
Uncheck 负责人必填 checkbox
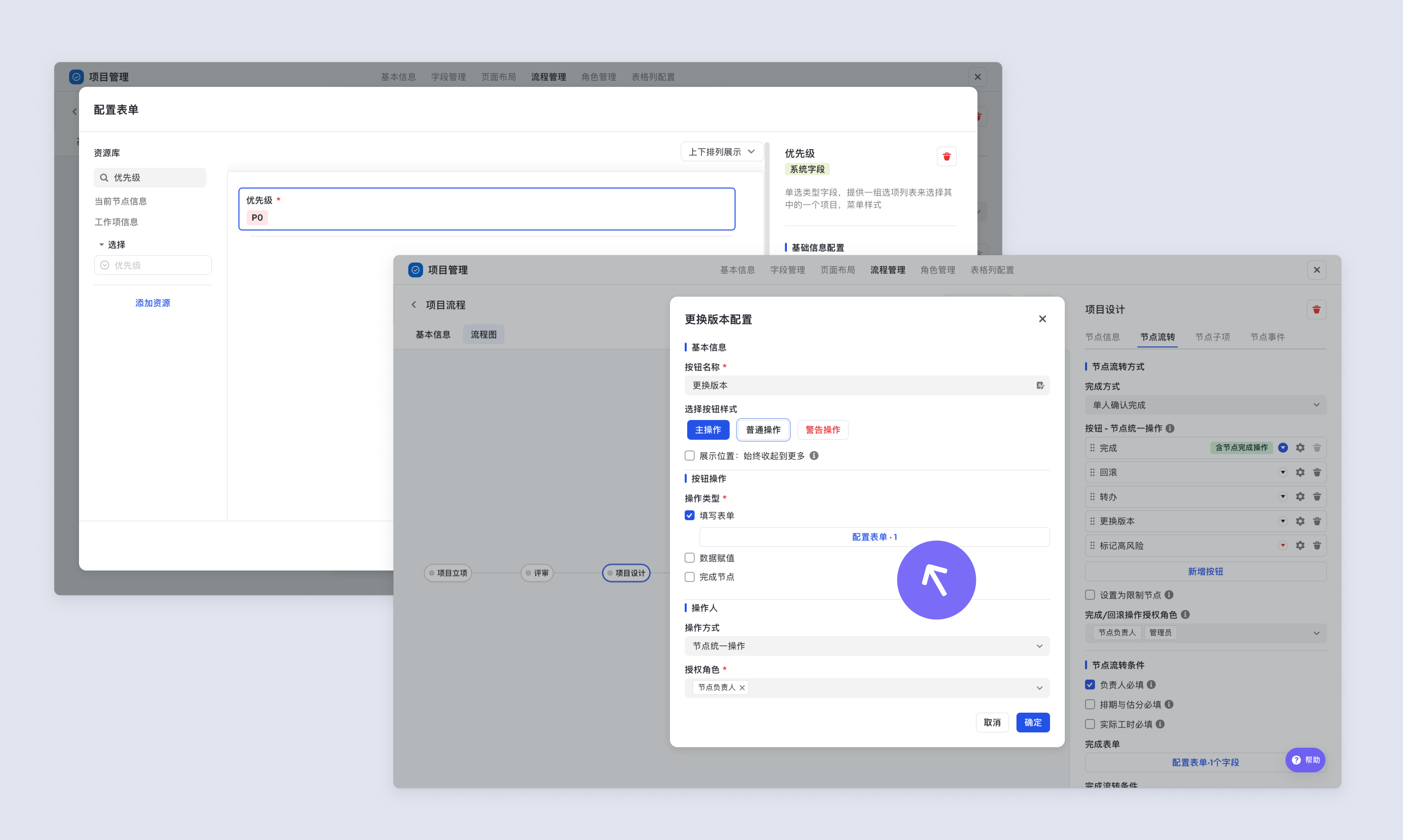1090,685
